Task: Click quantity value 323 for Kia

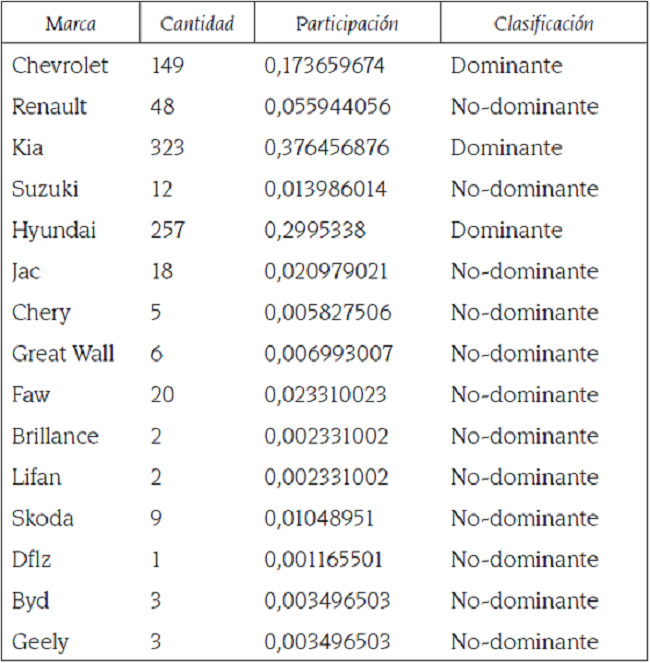Action: [x=168, y=148]
